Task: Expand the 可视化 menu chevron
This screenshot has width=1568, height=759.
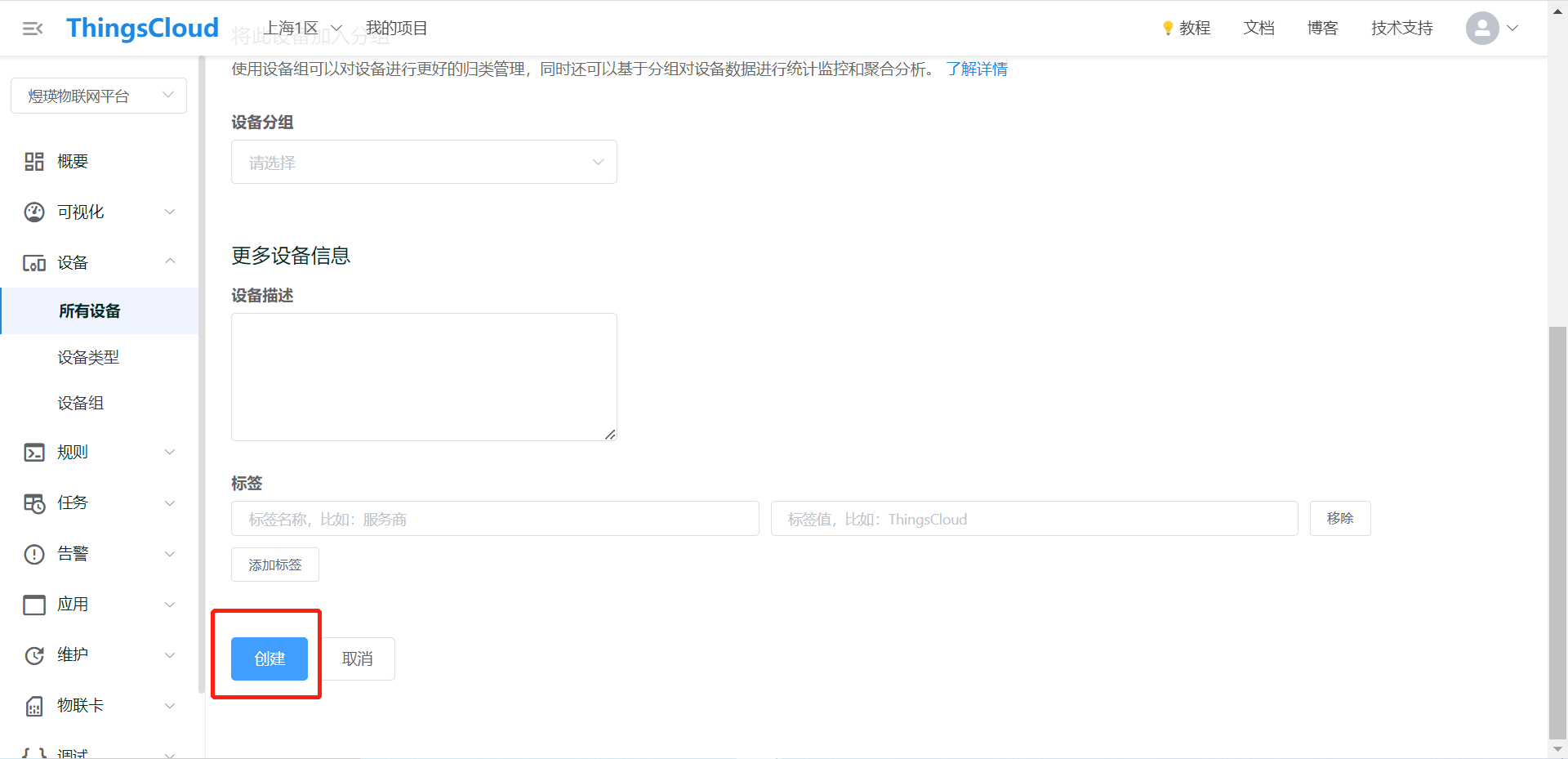Action: [x=170, y=212]
